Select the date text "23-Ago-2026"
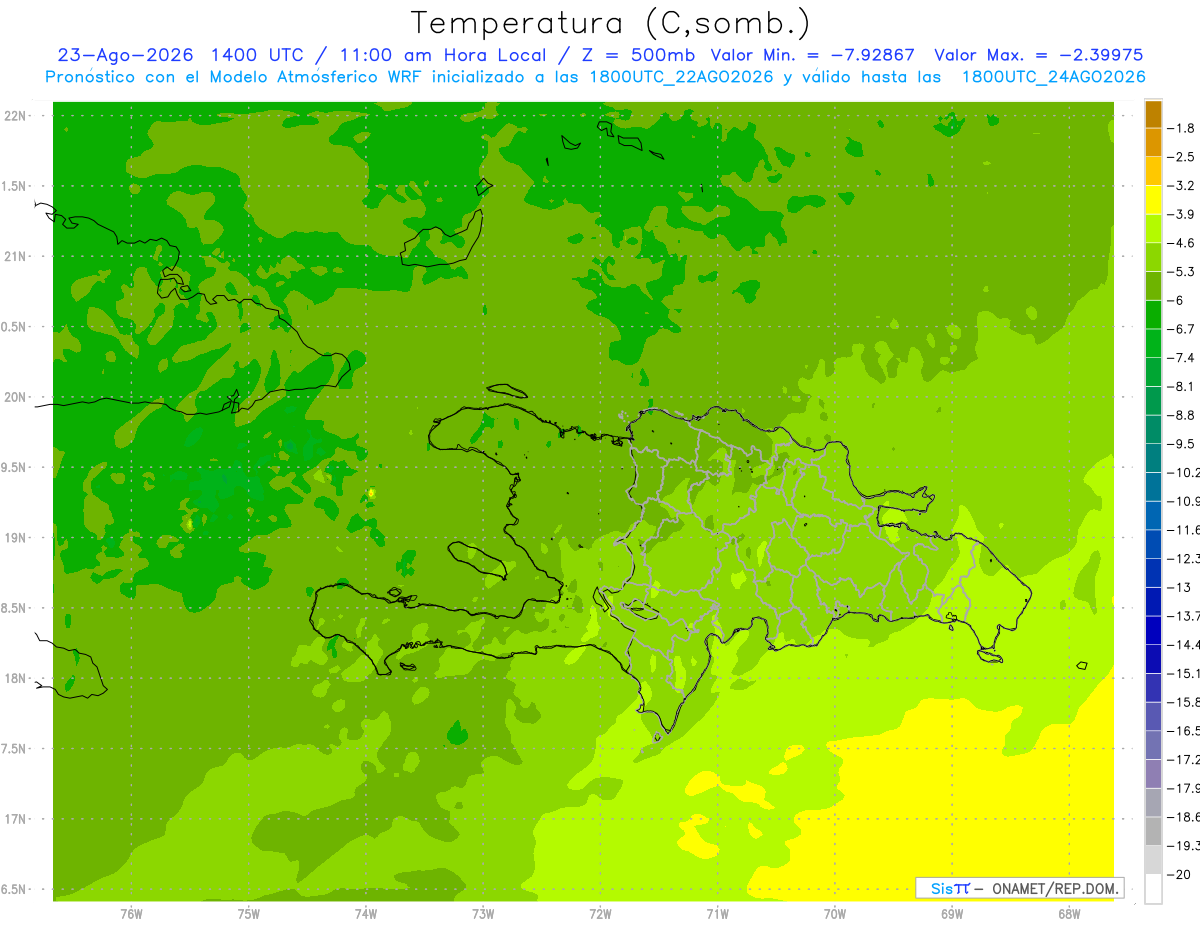The image size is (1200, 927). click(125, 55)
